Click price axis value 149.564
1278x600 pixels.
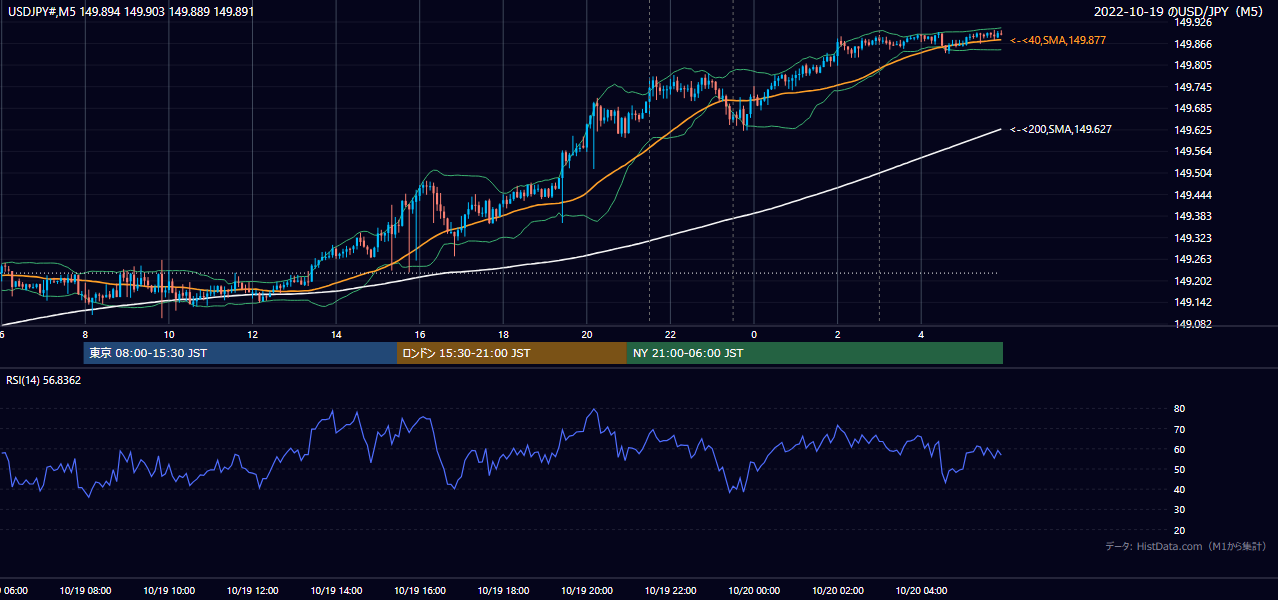coord(1193,151)
